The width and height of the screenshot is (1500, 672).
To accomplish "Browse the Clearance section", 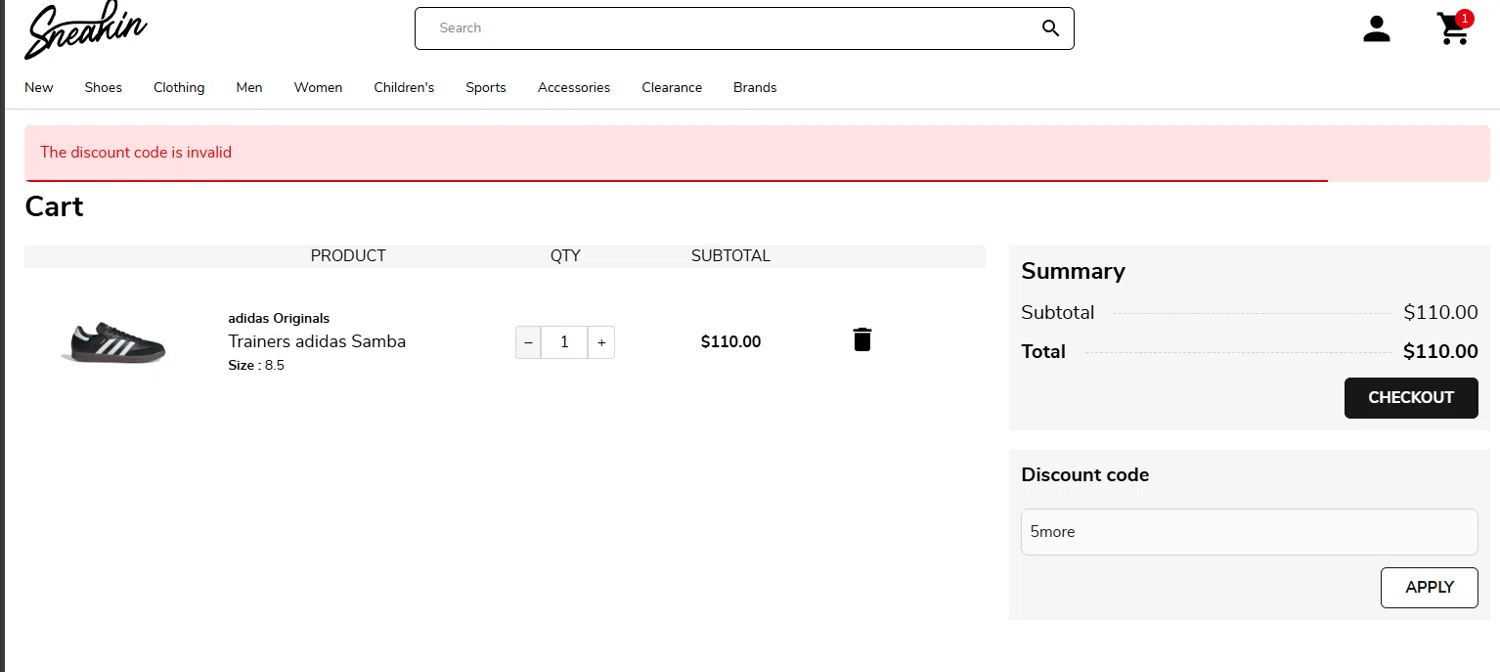I will point(672,88).
